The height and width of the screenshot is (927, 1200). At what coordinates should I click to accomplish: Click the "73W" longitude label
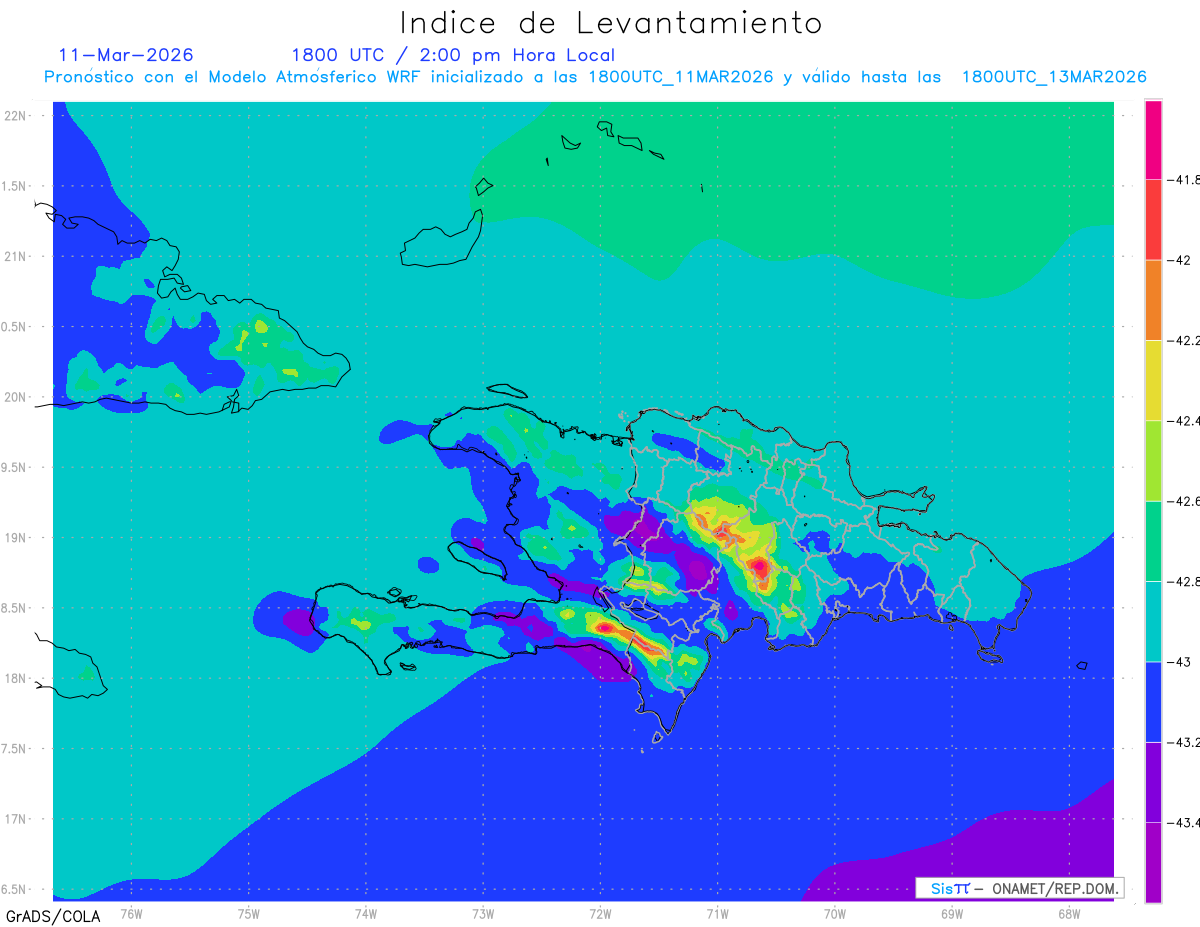483,913
